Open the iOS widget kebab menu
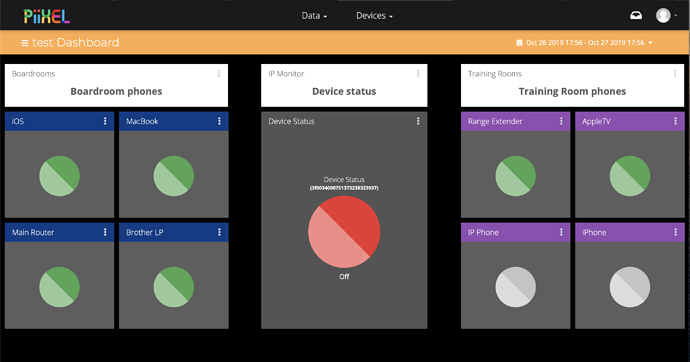Viewport: 690px width, 362px height. pyautogui.click(x=105, y=121)
